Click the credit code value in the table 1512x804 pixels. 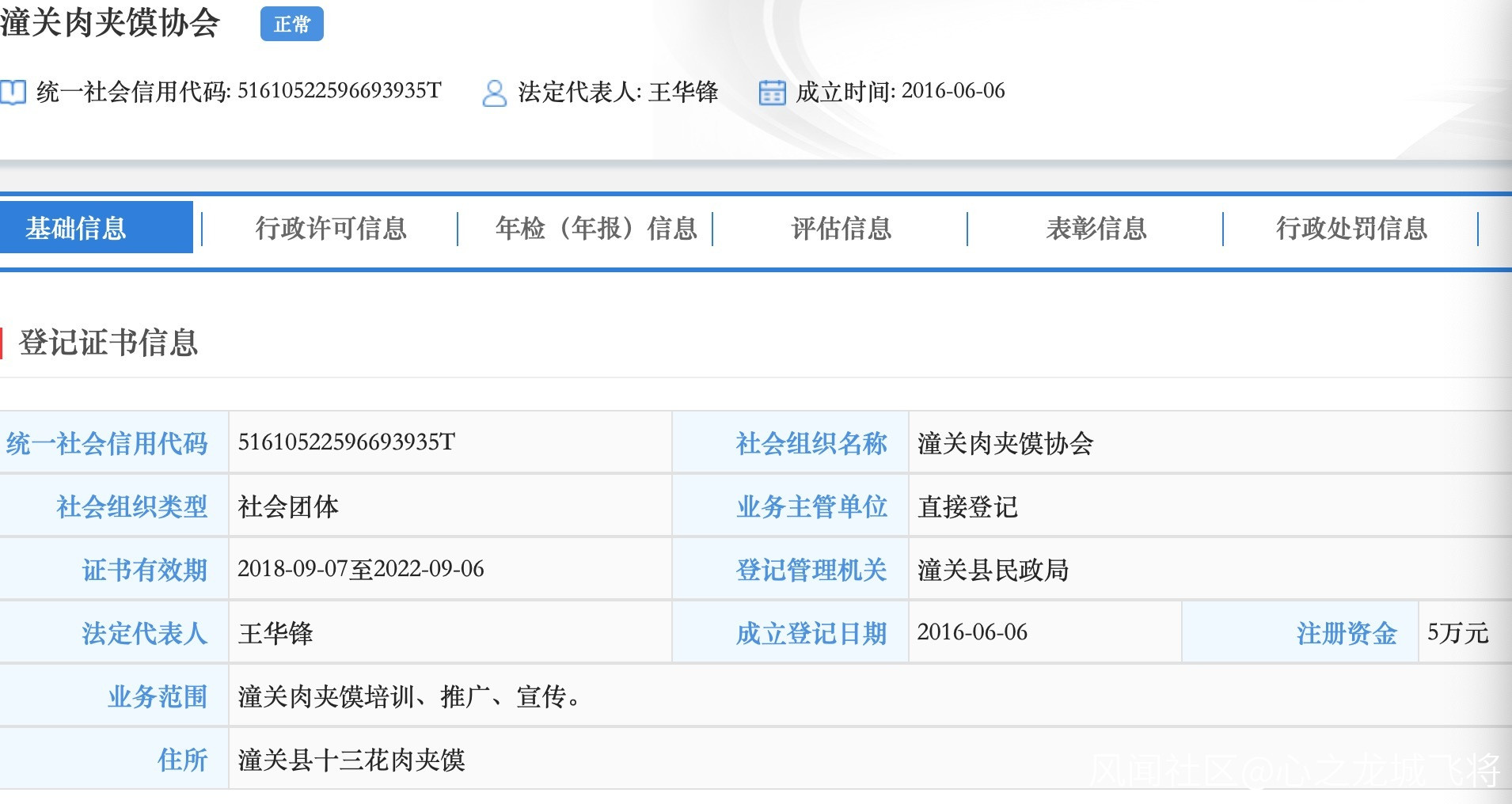(x=347, y=442)
